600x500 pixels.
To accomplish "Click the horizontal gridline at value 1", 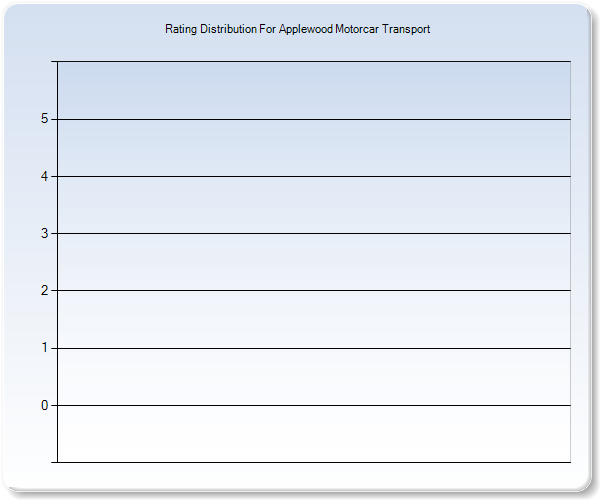I will click(x=314, y=348).
